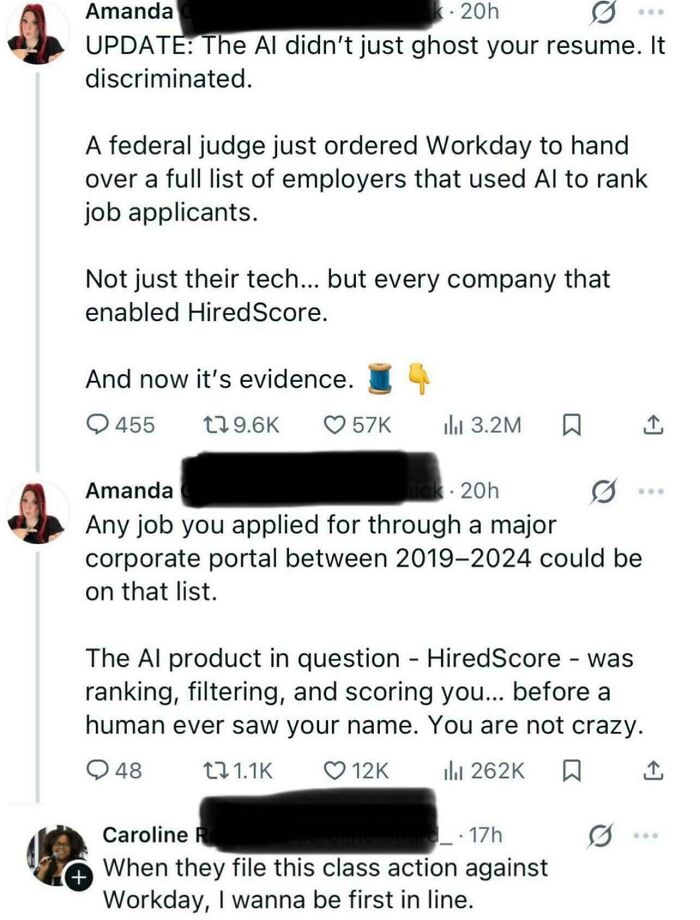
Task: Bookmark Amanda's first post
Action: coord(571,425)
